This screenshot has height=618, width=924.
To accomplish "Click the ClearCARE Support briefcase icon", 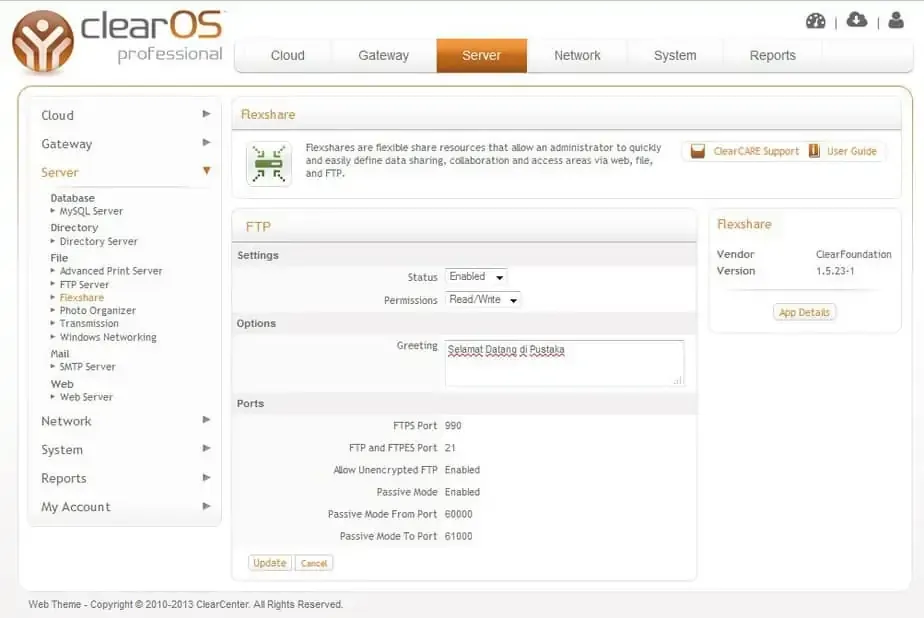I will tap(698, 151).
